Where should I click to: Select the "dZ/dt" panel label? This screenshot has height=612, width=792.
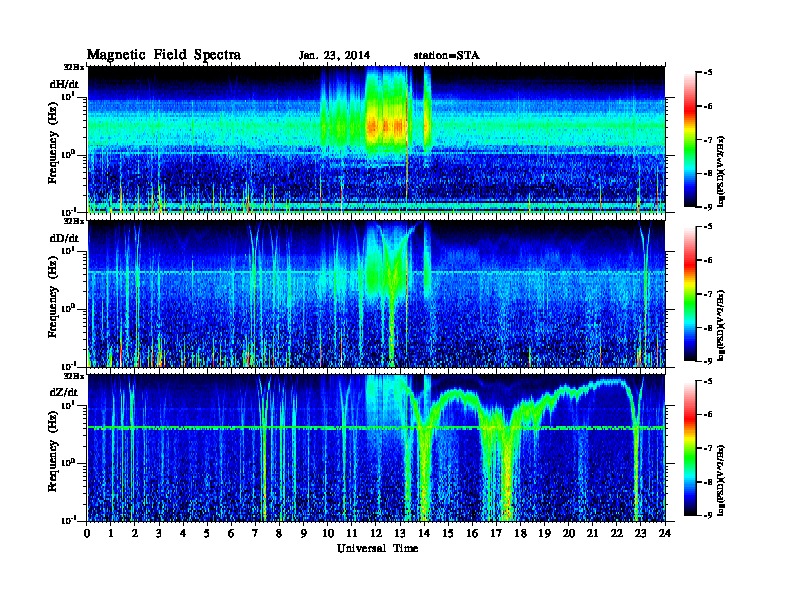(x=64, y=392)
